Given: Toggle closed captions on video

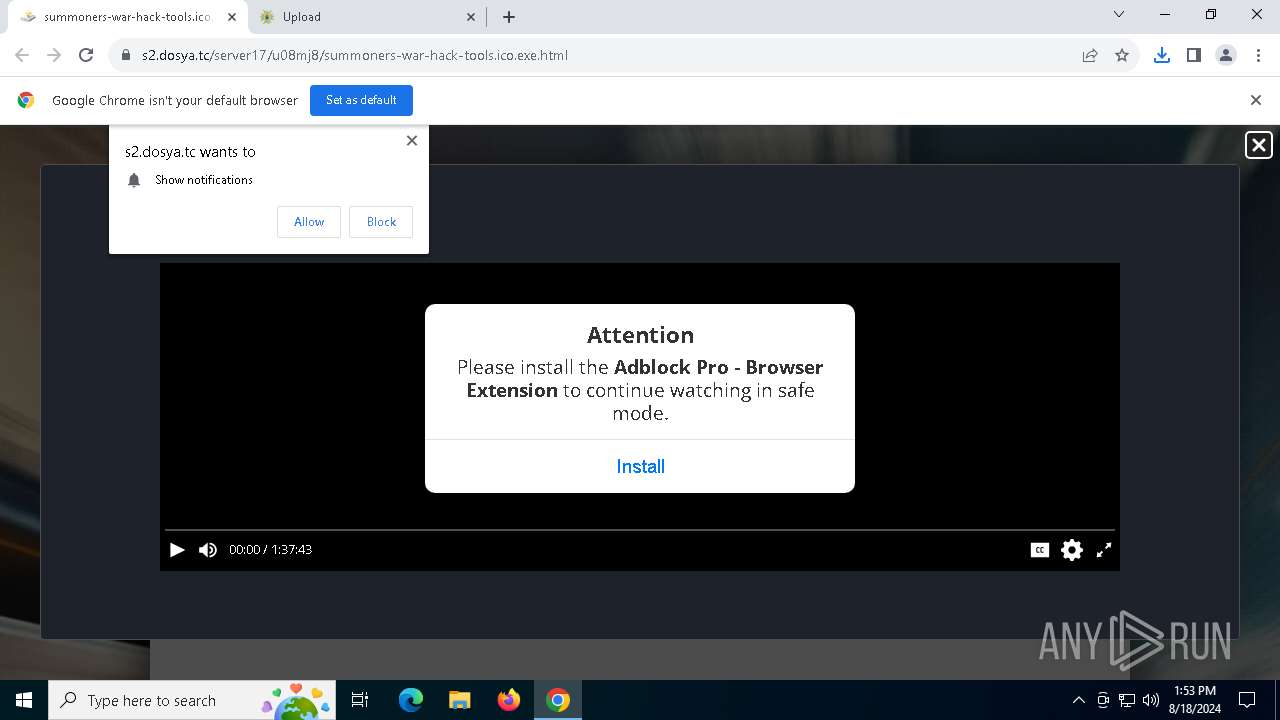Looking at the screenshot, I should pos(1040,549).
